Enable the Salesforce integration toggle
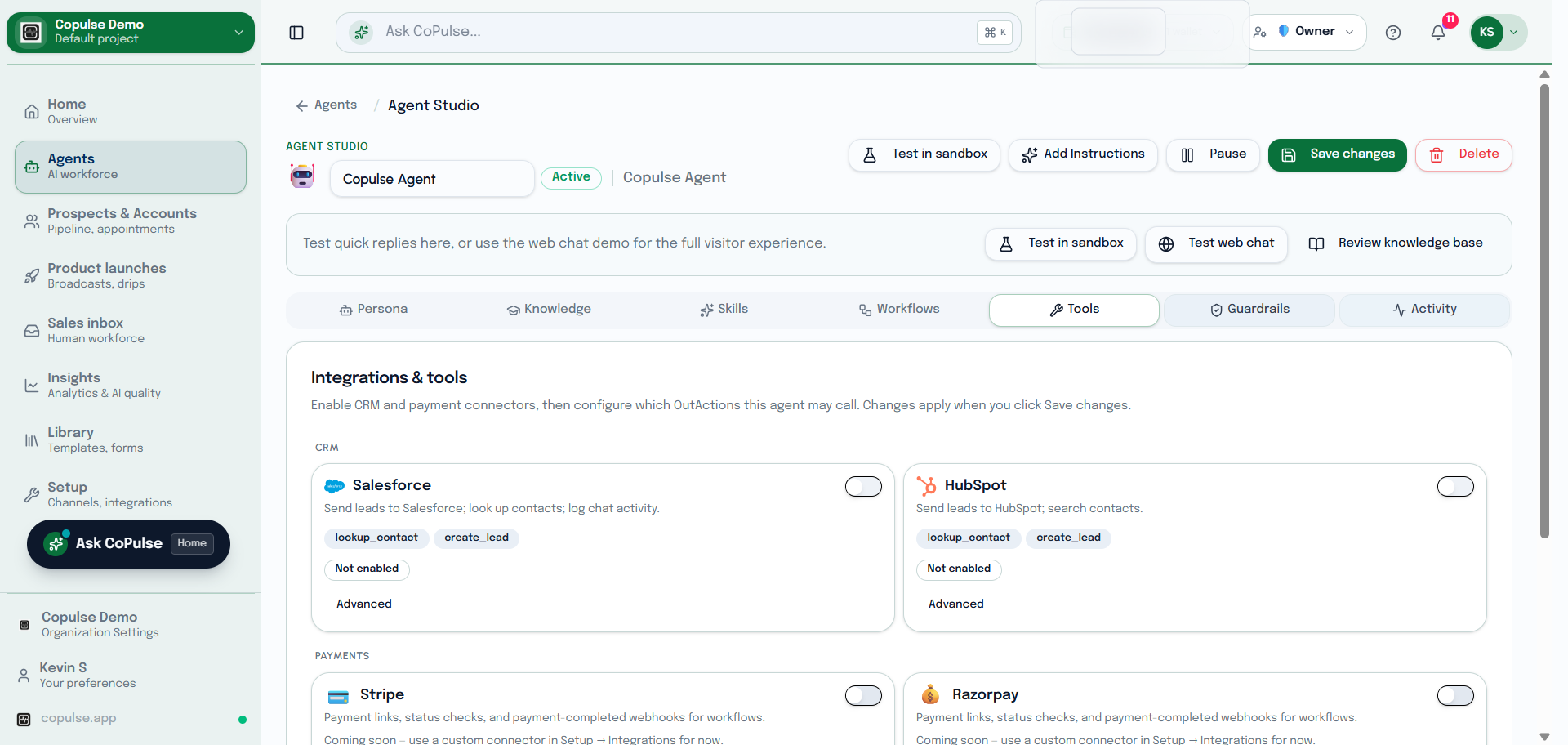The height and width of the screenshot is (745, 1568). click(863, 487)
